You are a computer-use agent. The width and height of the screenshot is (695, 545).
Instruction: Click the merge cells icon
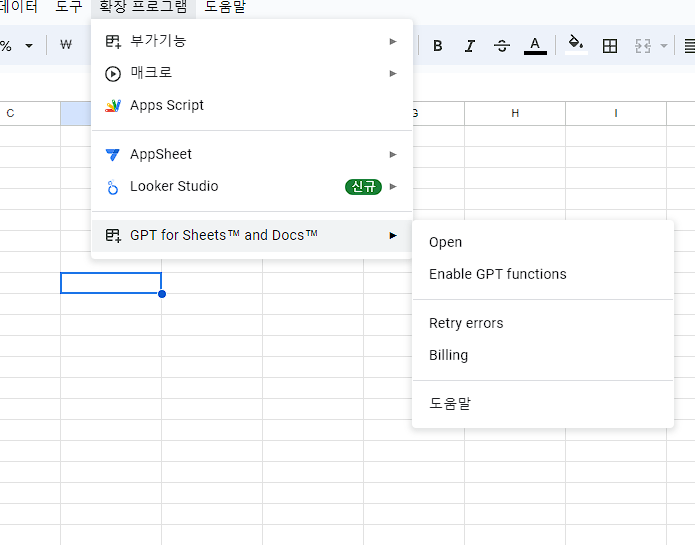click(x=643, y=46)
